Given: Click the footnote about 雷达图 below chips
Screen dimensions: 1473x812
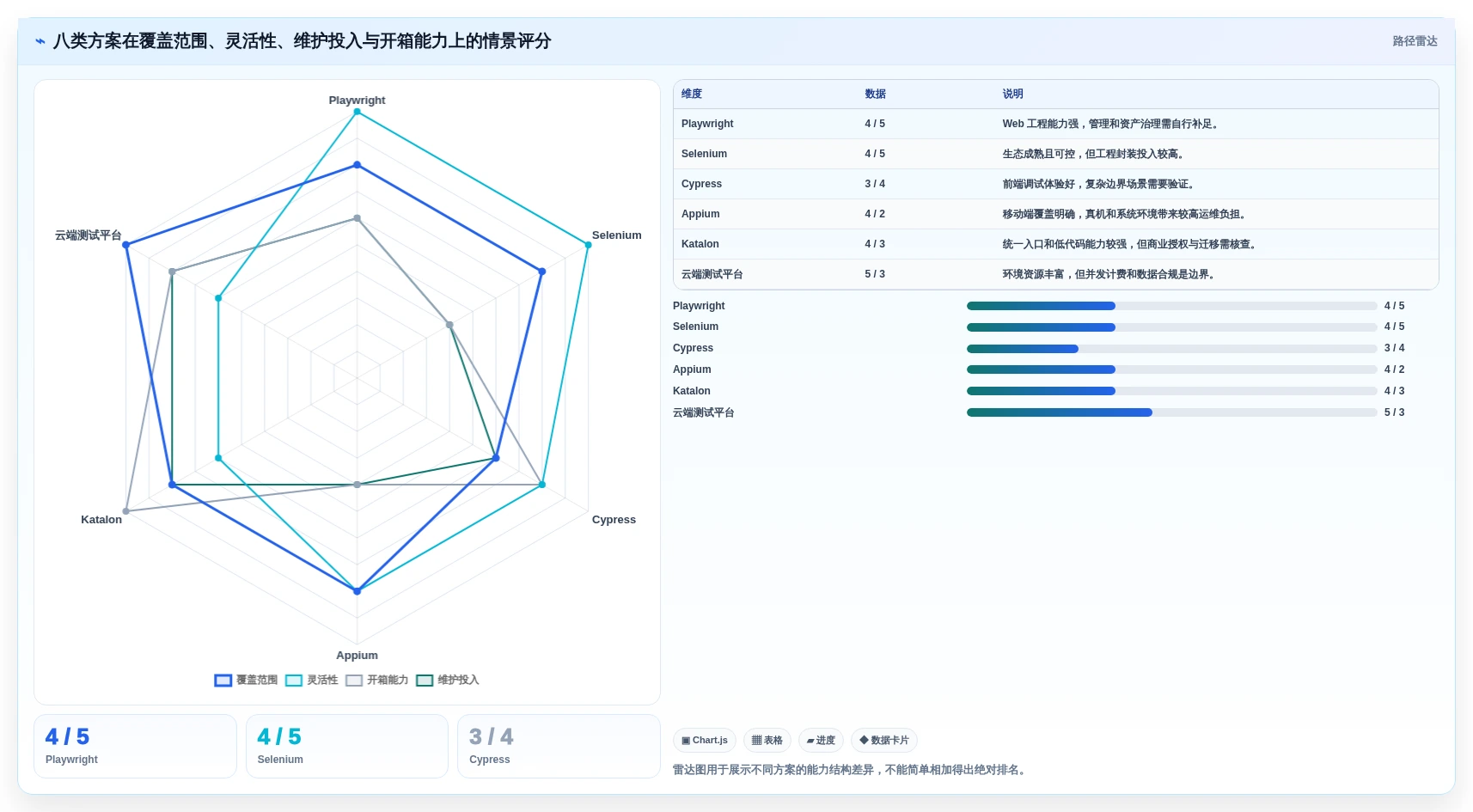Looking at the screenshot, I should tap(851, 770).
